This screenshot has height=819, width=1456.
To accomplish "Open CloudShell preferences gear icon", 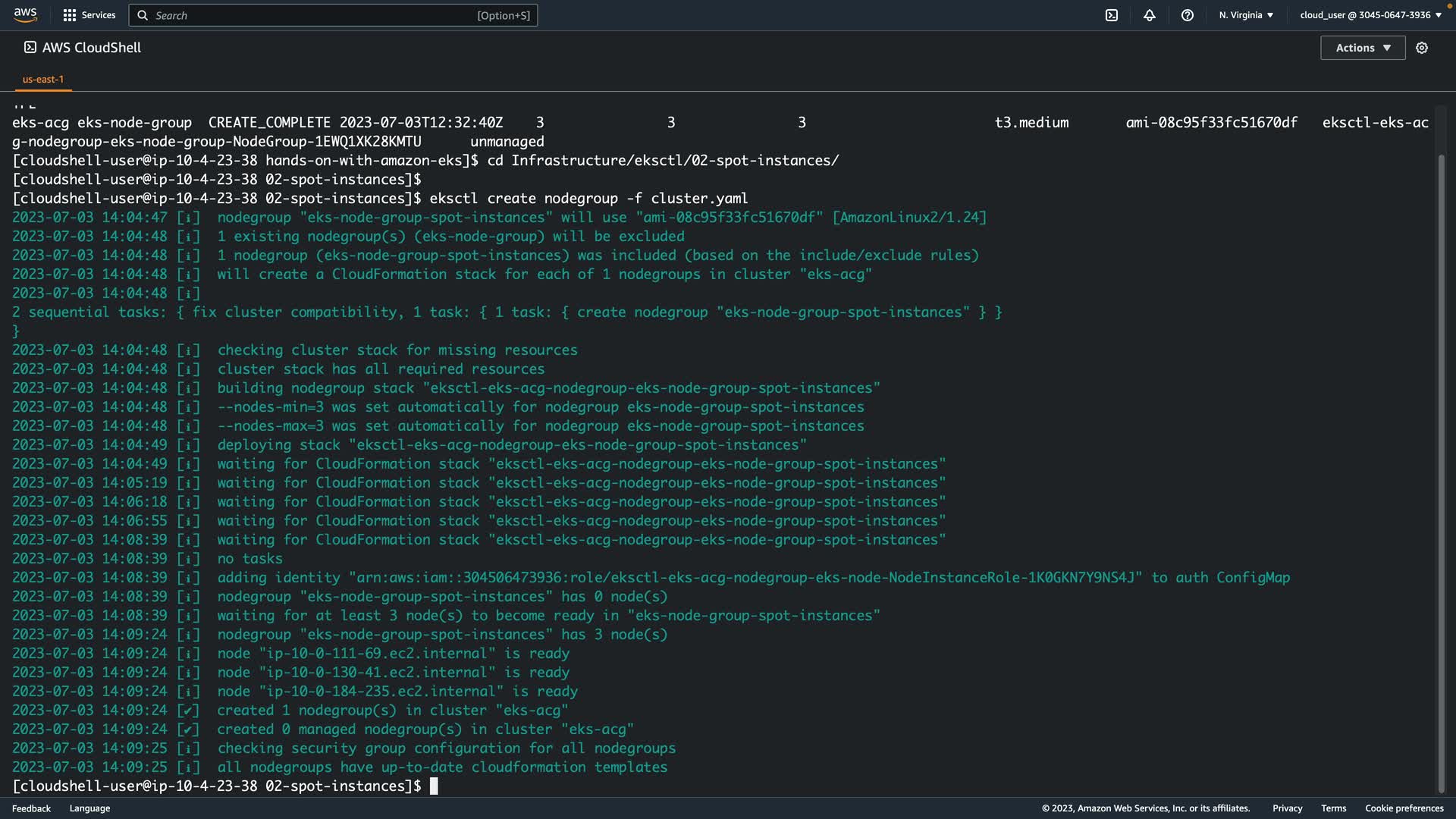I will pyautogui.click(x=1422, y=48).
